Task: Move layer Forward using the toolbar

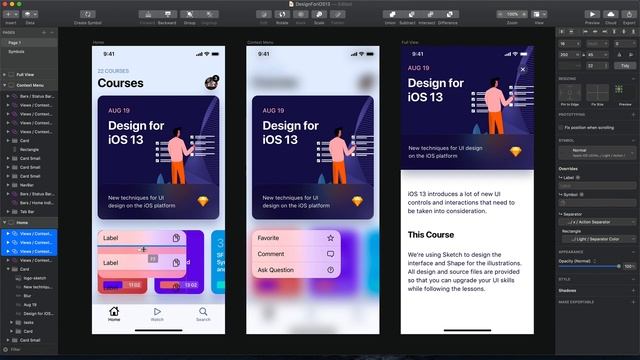Action: (x=148, y=14)
